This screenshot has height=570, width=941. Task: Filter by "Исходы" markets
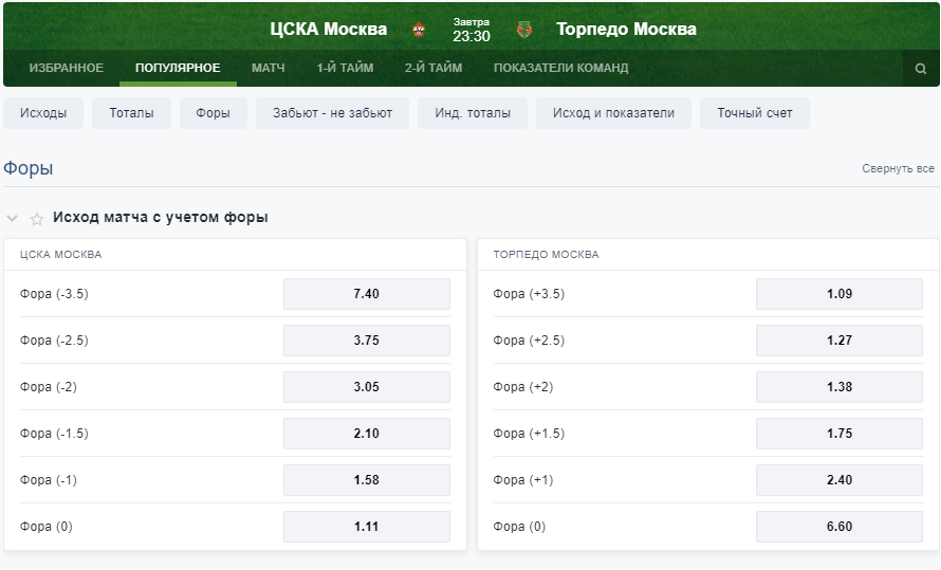click(x=43, y=113)
